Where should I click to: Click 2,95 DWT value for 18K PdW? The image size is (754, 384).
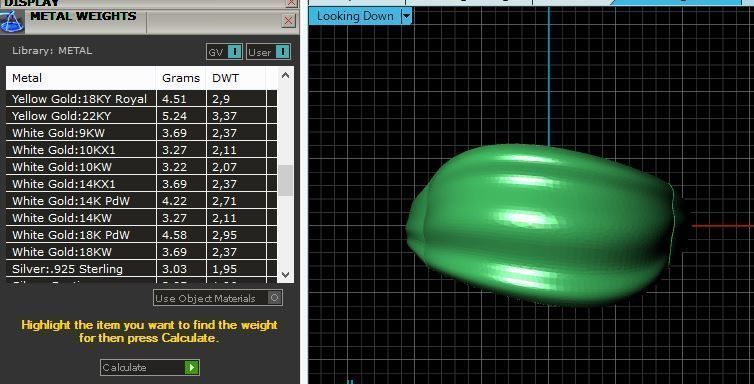[225, 235]
